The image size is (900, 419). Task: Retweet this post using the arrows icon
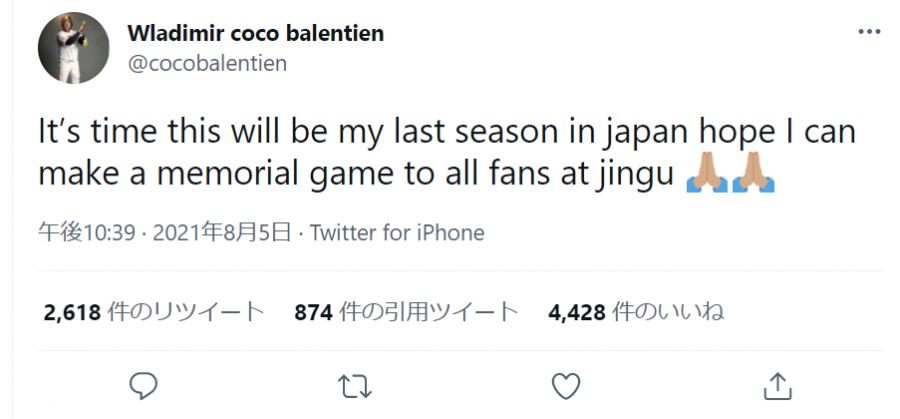tap(355, 384)
